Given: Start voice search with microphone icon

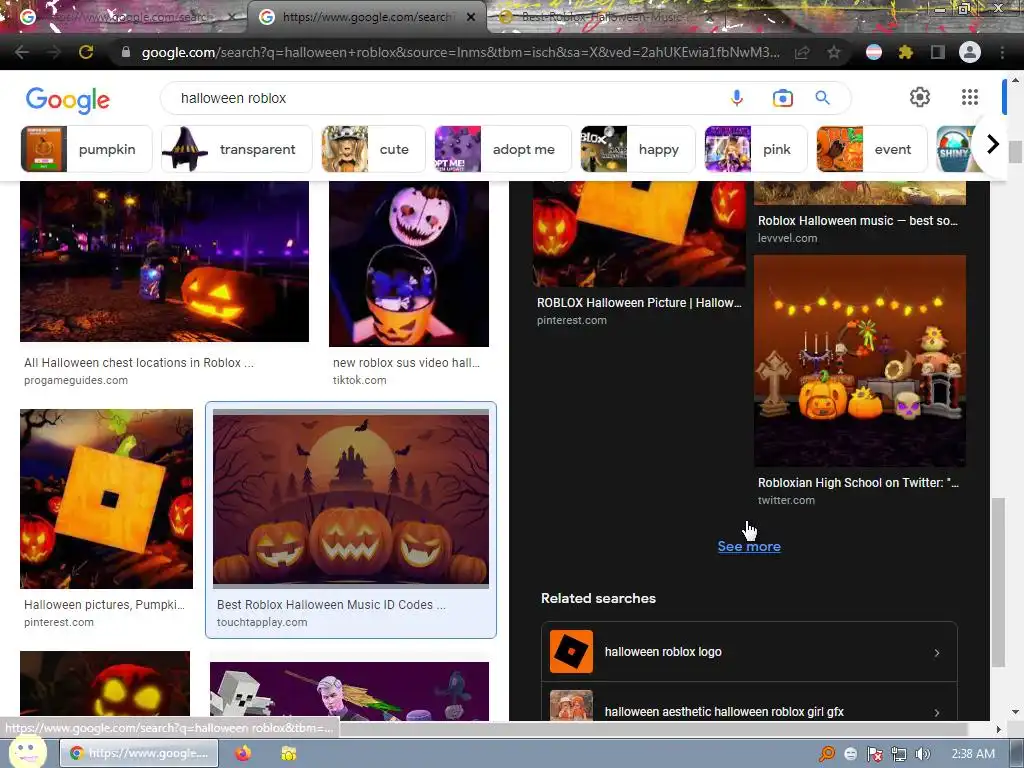Looking at the screenshot, I should [737, 98].
